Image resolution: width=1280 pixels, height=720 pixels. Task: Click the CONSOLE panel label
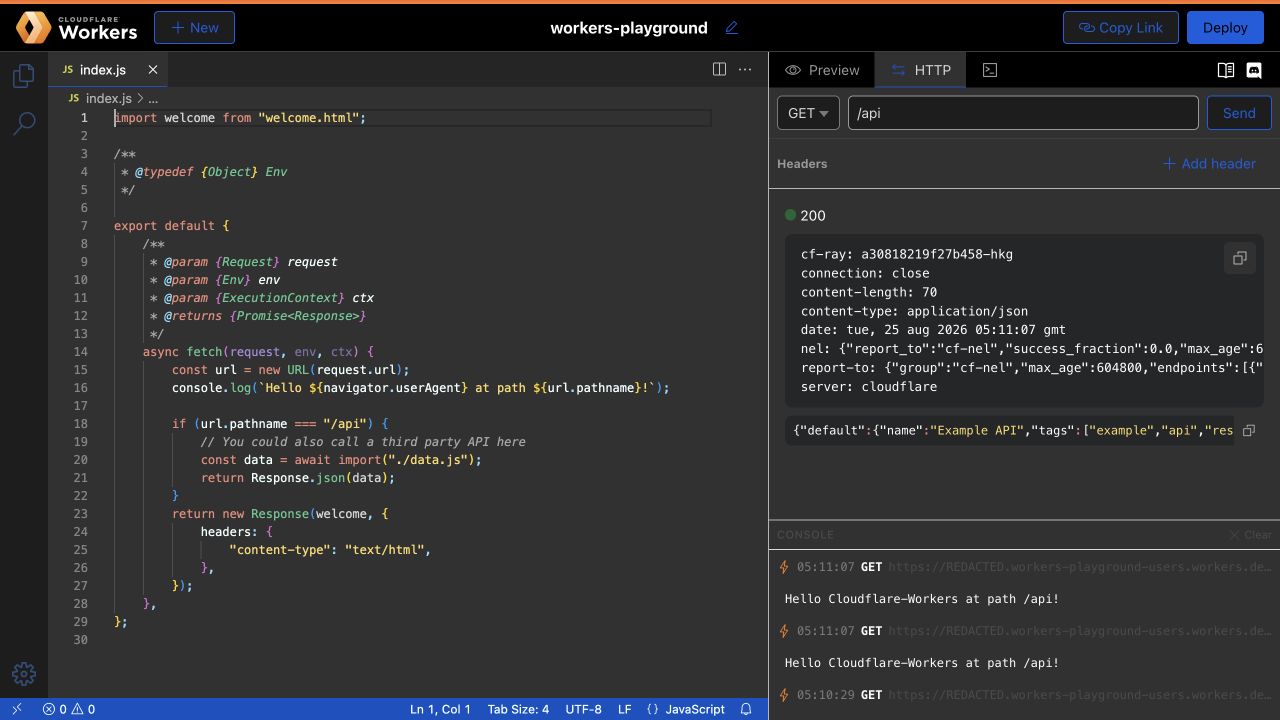click(805, 535)
